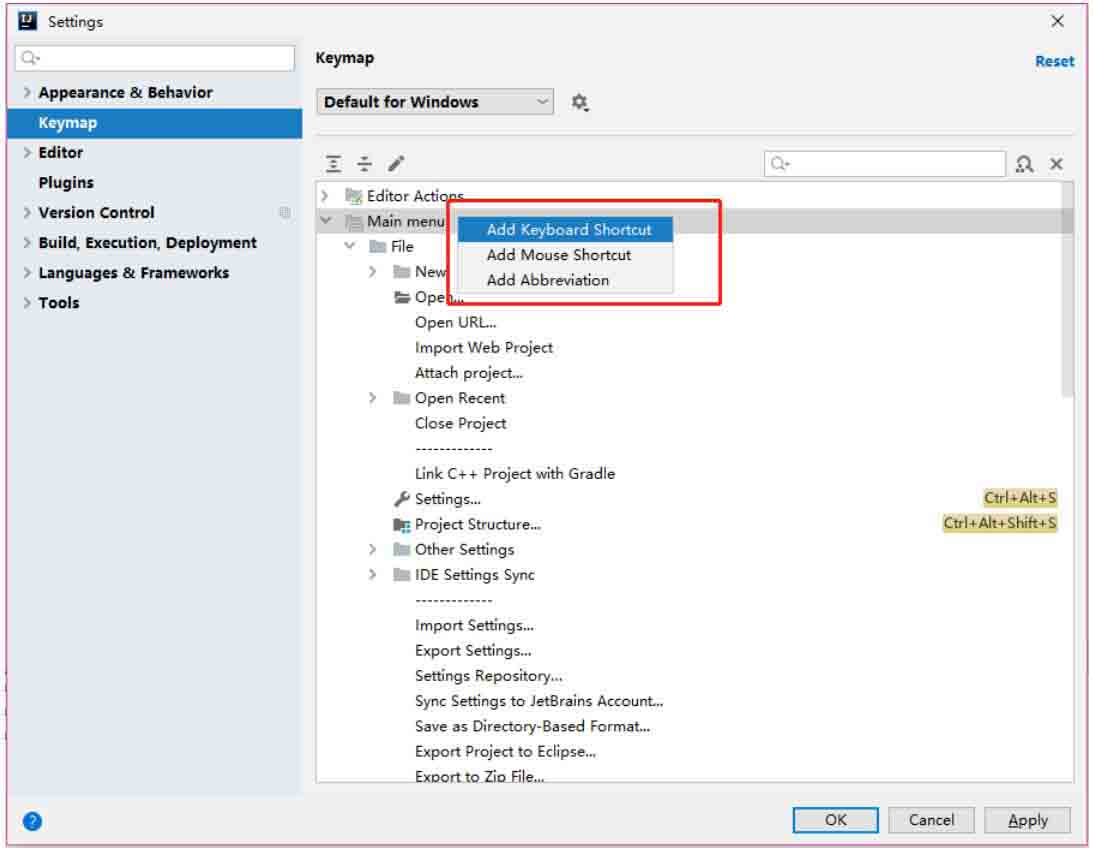The height and width of the screenshot is (851, 1094).
Task: Click the IDE Settings Sync folder icon
Action: click(x=401, y=575)
